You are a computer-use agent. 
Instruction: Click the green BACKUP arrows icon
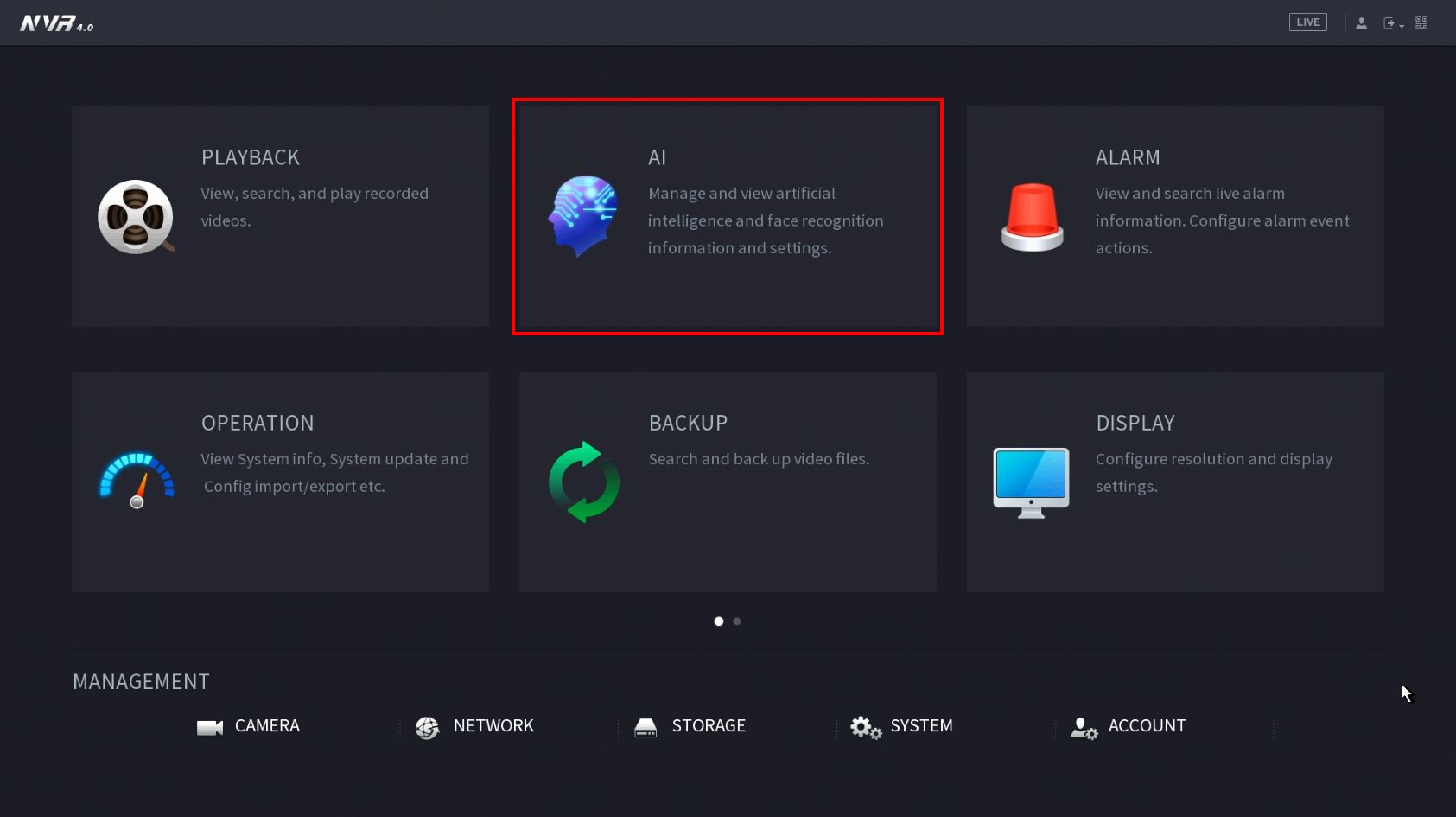click(x=584, y=482)
